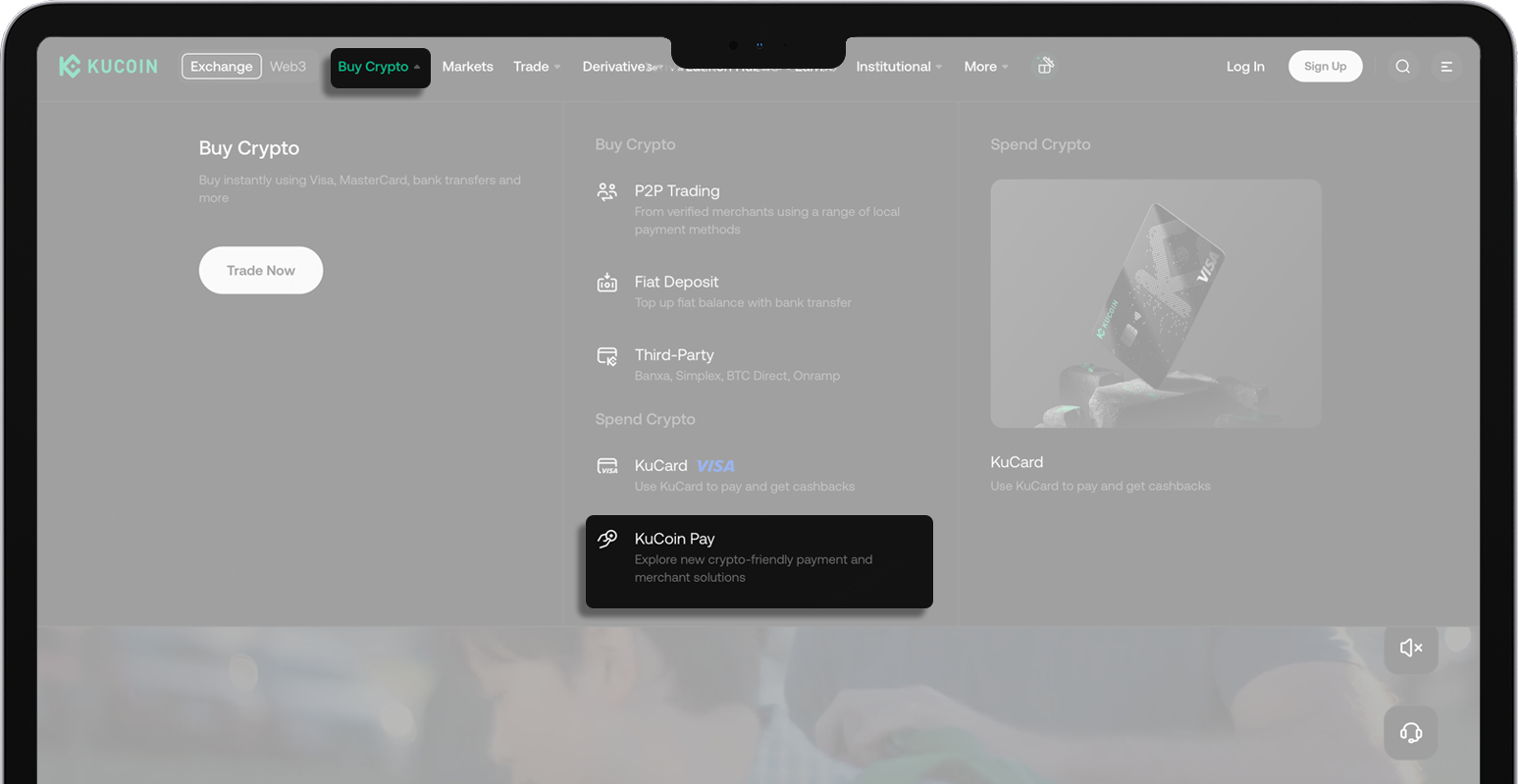This screenshot has width=1518, height=784.
Task: Expand the Institutional dropdown menu
Action: [898, 67]
